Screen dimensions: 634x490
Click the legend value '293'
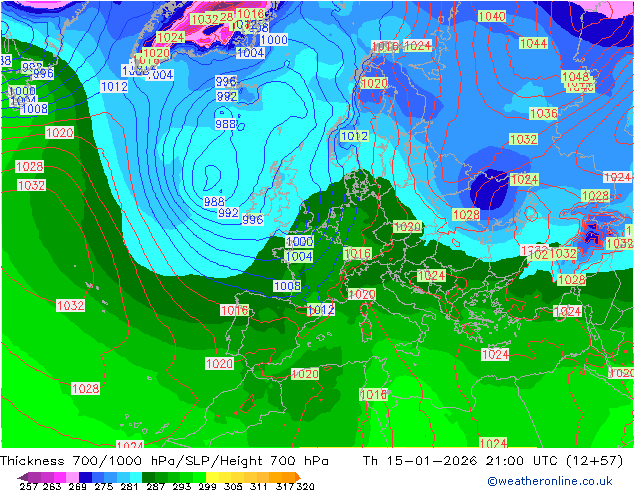click(181, 486)
